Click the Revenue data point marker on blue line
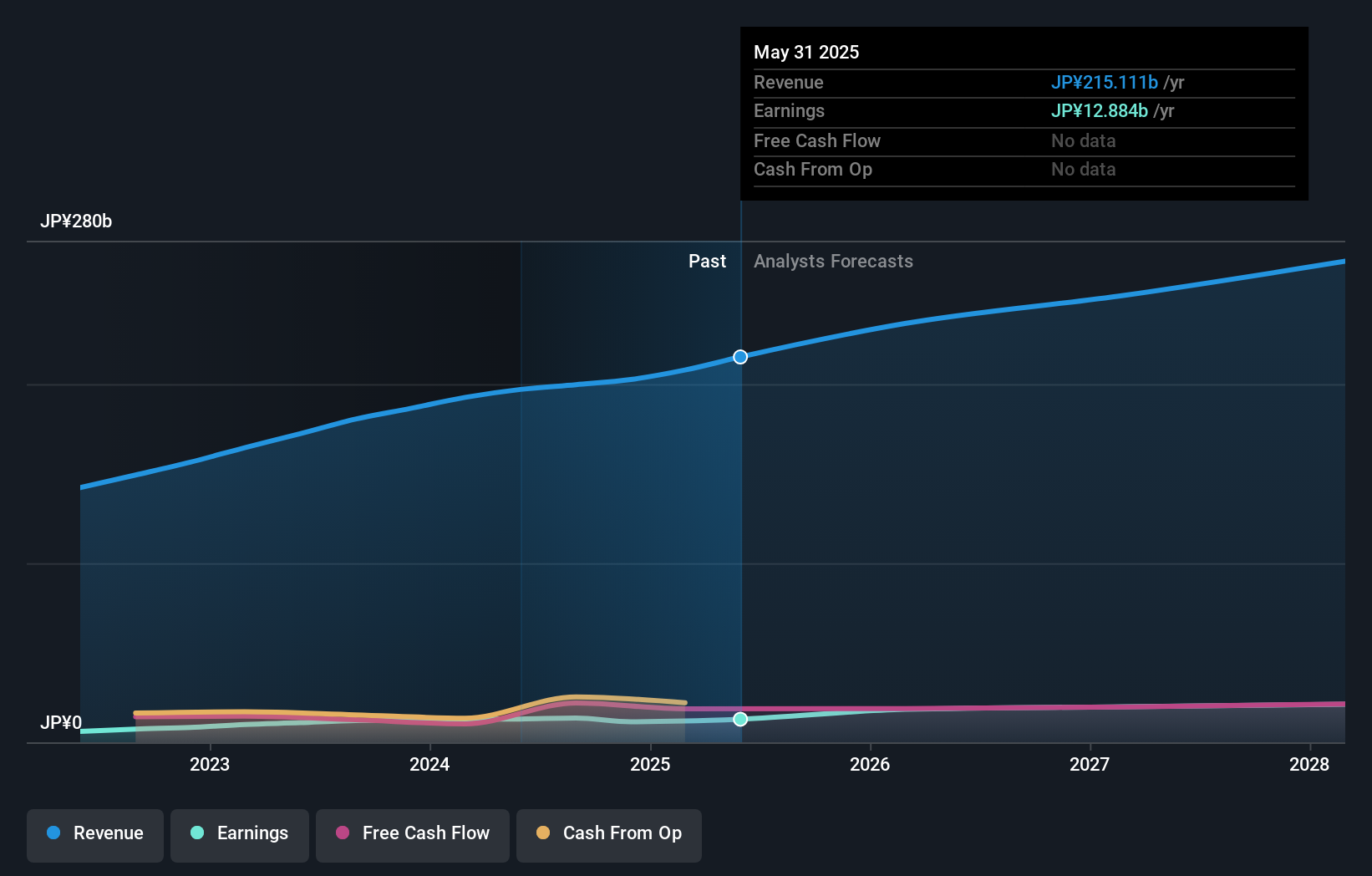1372x876 pixels. pos(740,357)
